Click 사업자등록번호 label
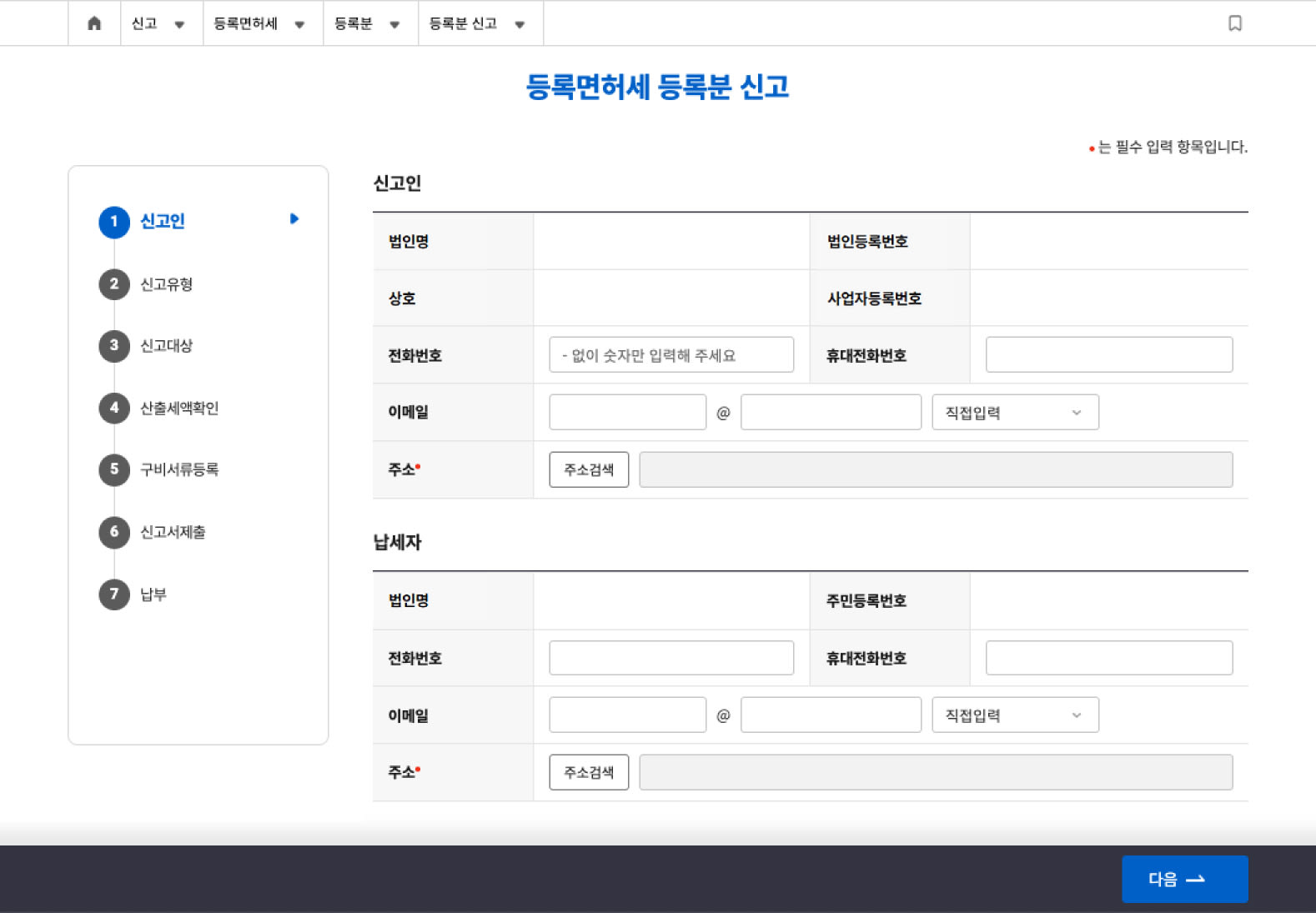 874,298
